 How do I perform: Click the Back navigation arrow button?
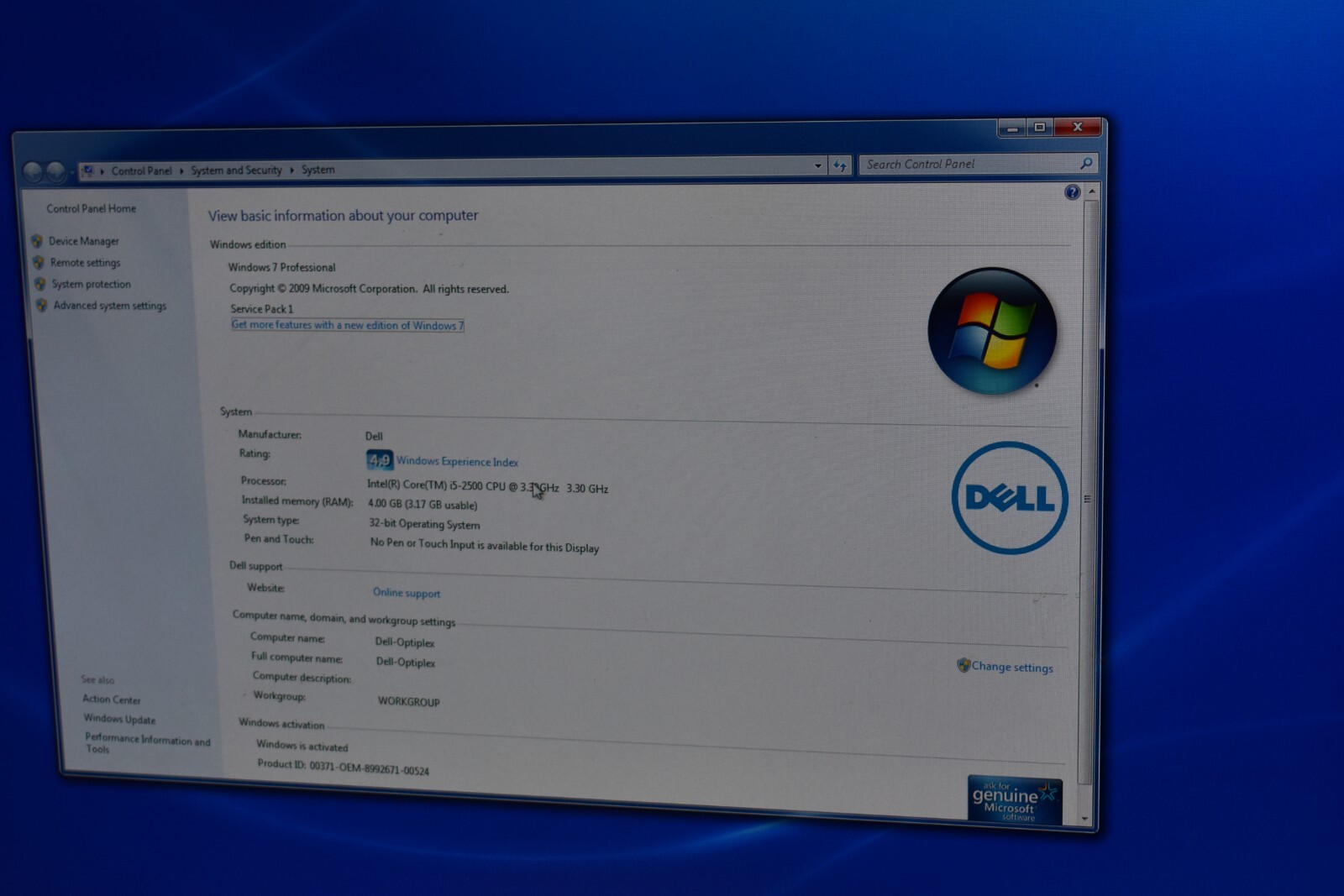coord(33,172)
